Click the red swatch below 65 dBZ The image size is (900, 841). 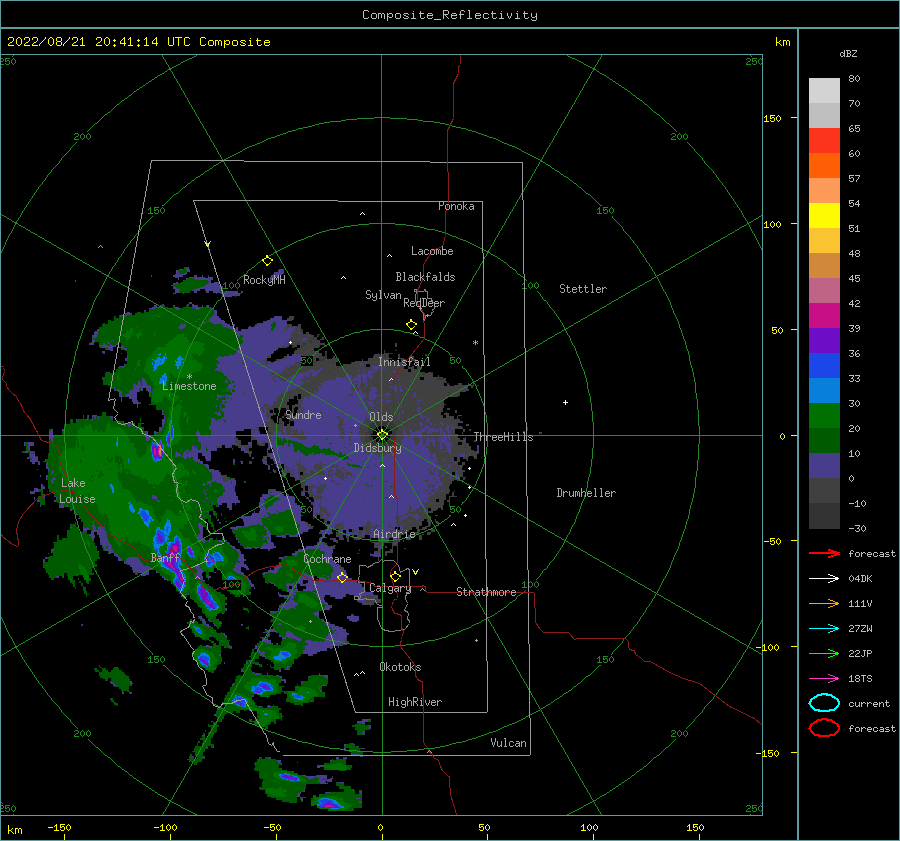pos(824,140)
